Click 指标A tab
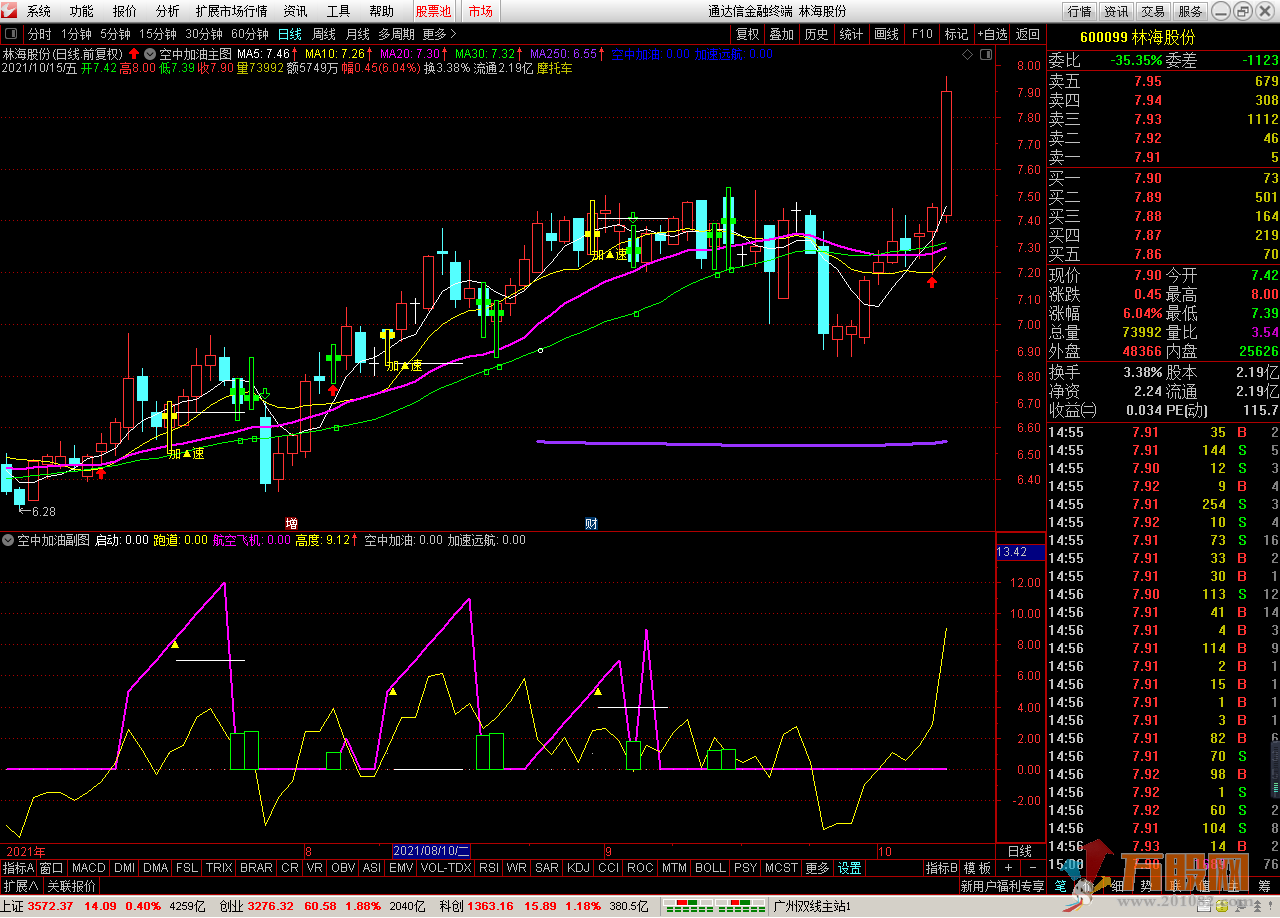 (x=19, y=868)
